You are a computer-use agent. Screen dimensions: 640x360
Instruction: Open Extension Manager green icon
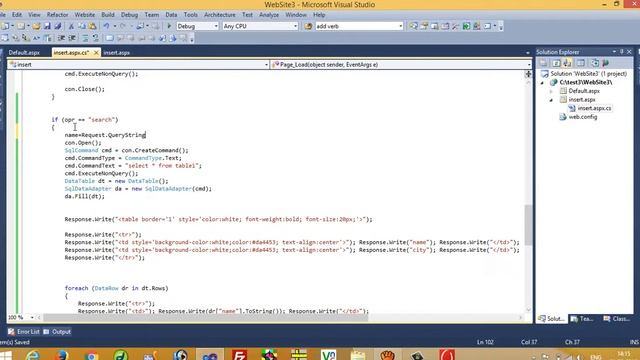coord(466,26)
